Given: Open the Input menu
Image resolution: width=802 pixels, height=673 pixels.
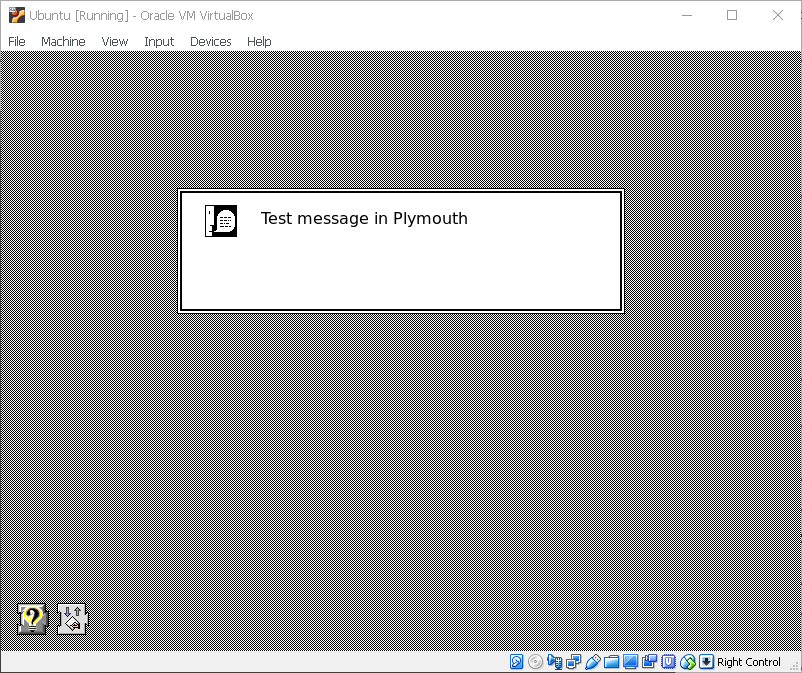Looking at the screenshot, I should (158, 41).
